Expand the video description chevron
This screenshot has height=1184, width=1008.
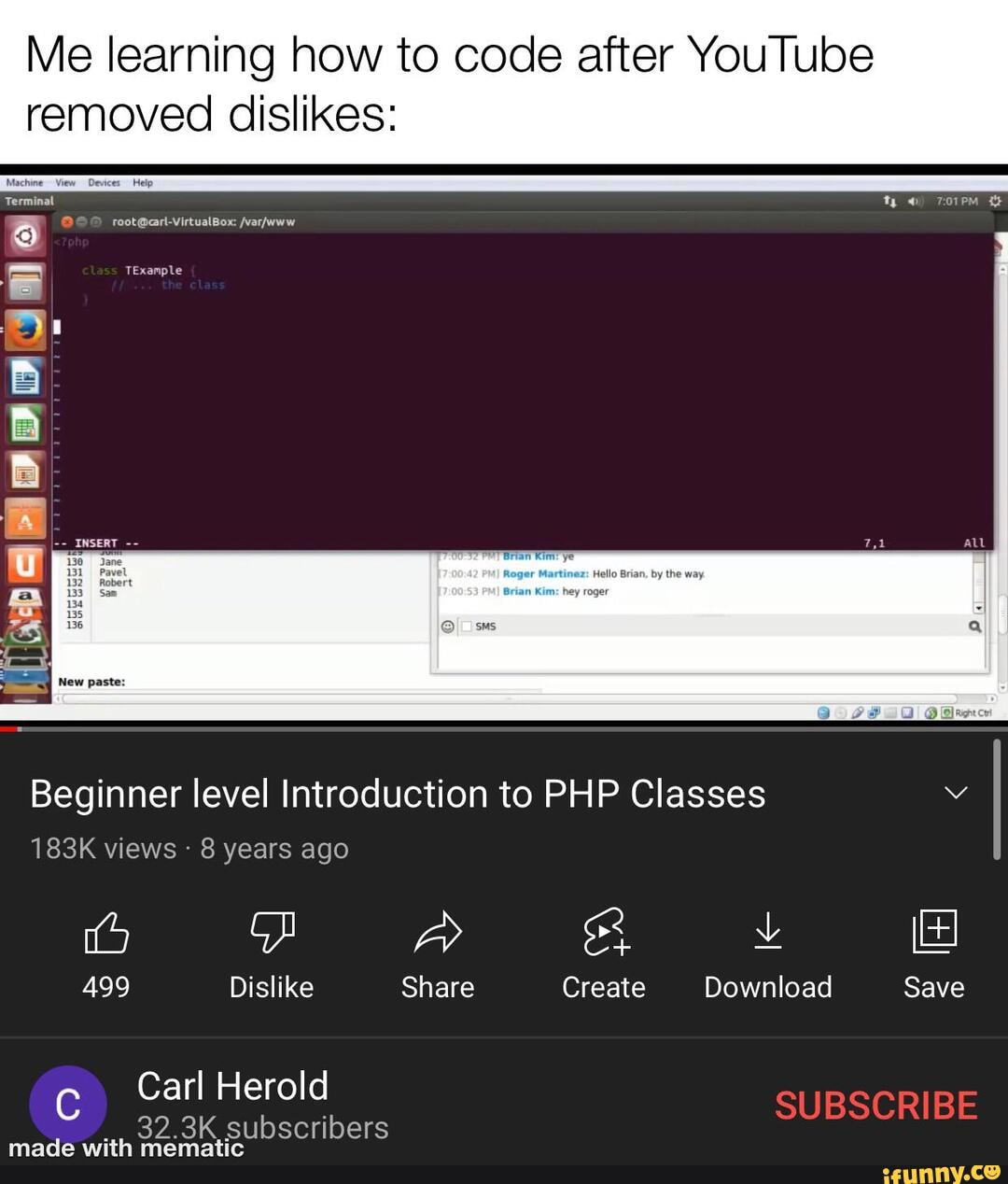[x=956, y=793]
